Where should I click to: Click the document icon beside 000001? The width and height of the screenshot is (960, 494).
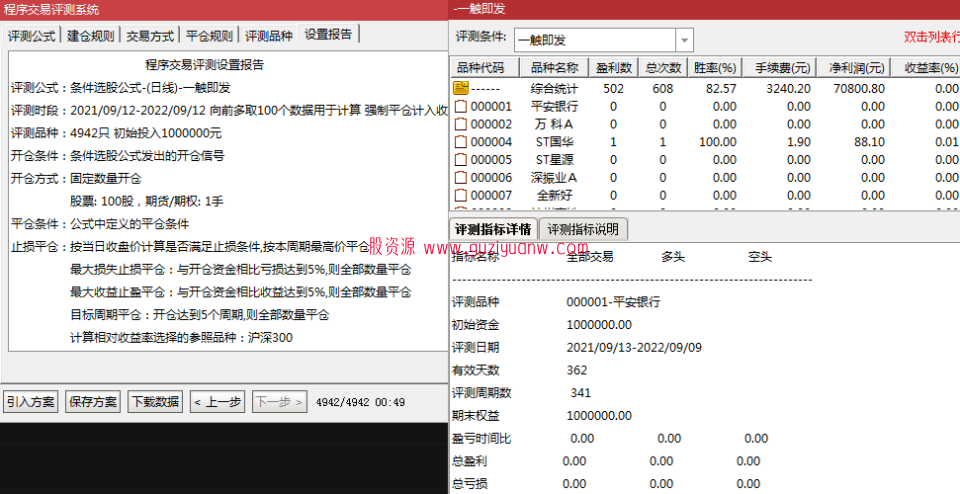460,107
